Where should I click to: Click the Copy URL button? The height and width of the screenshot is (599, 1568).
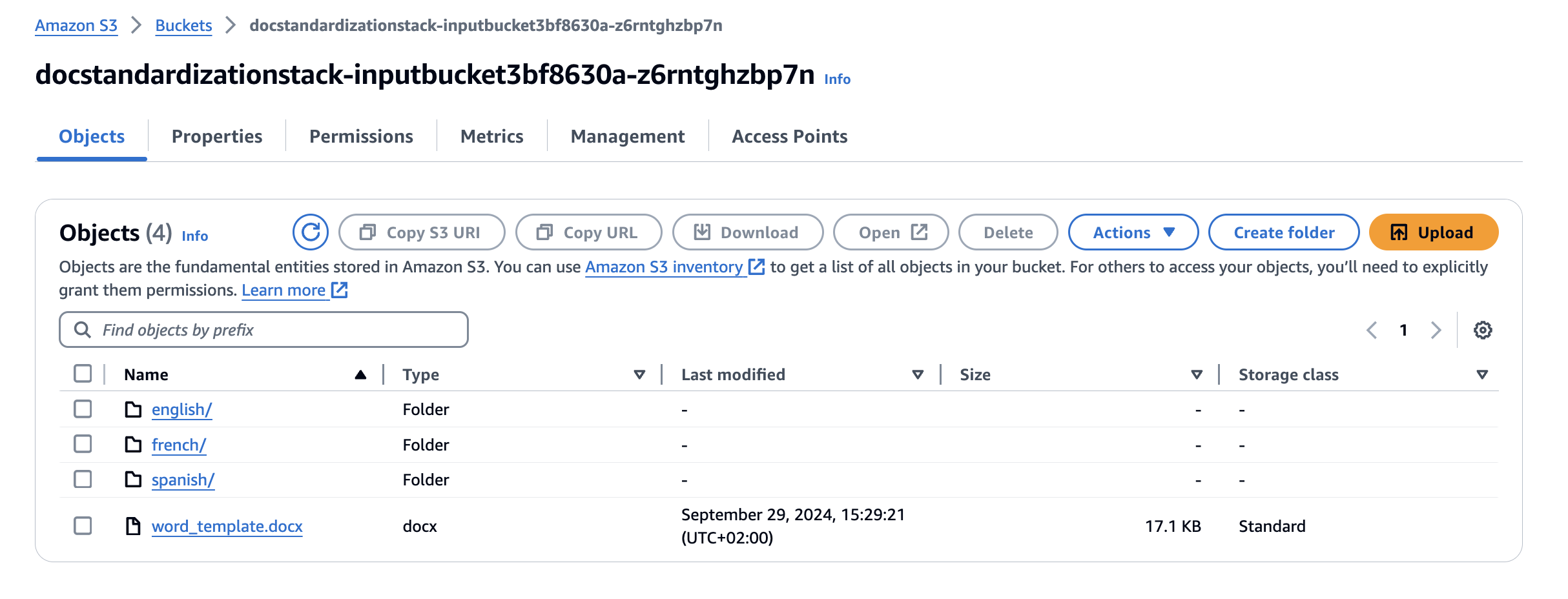click(588, 232)
